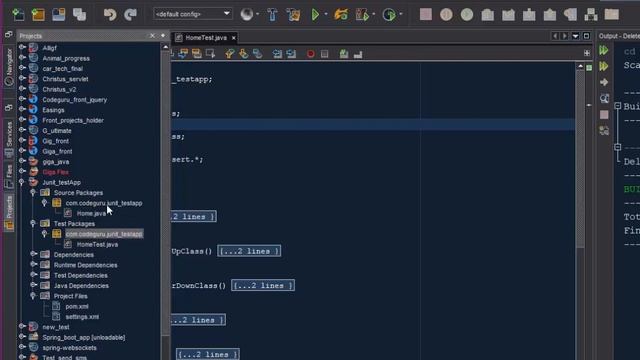This screenshot has height=360, width=640.
Task: Select pom.xml file
Action: [x=77, y=307]
